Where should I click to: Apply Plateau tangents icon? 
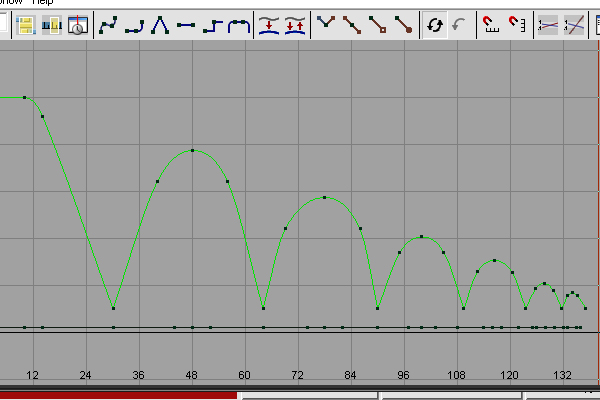click(x=239, y=25)
